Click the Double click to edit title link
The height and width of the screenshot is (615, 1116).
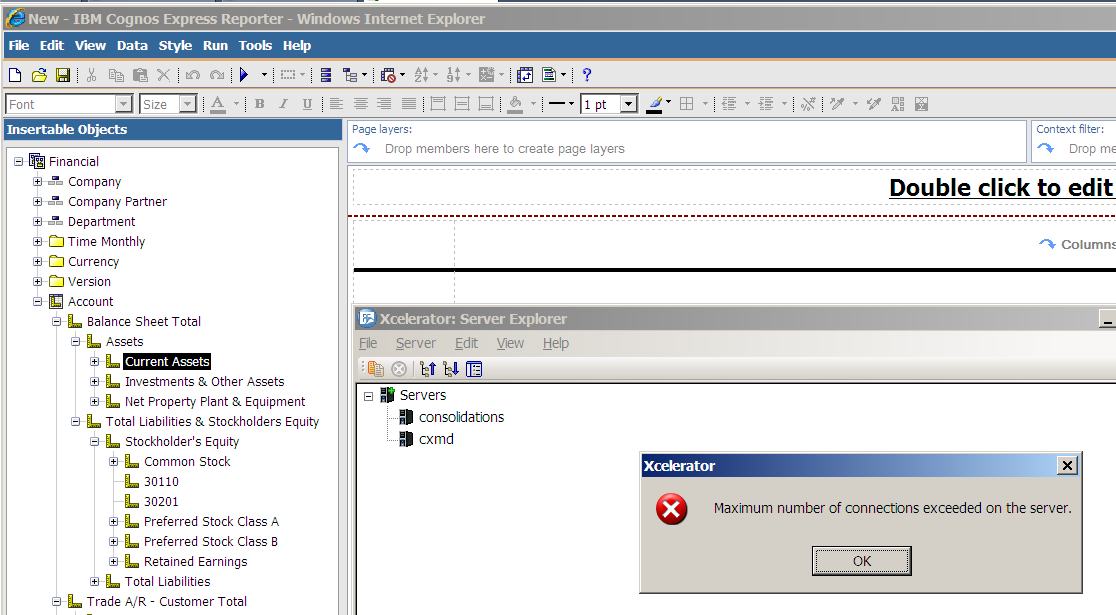pyautogui.click(x=1001, y=188)
